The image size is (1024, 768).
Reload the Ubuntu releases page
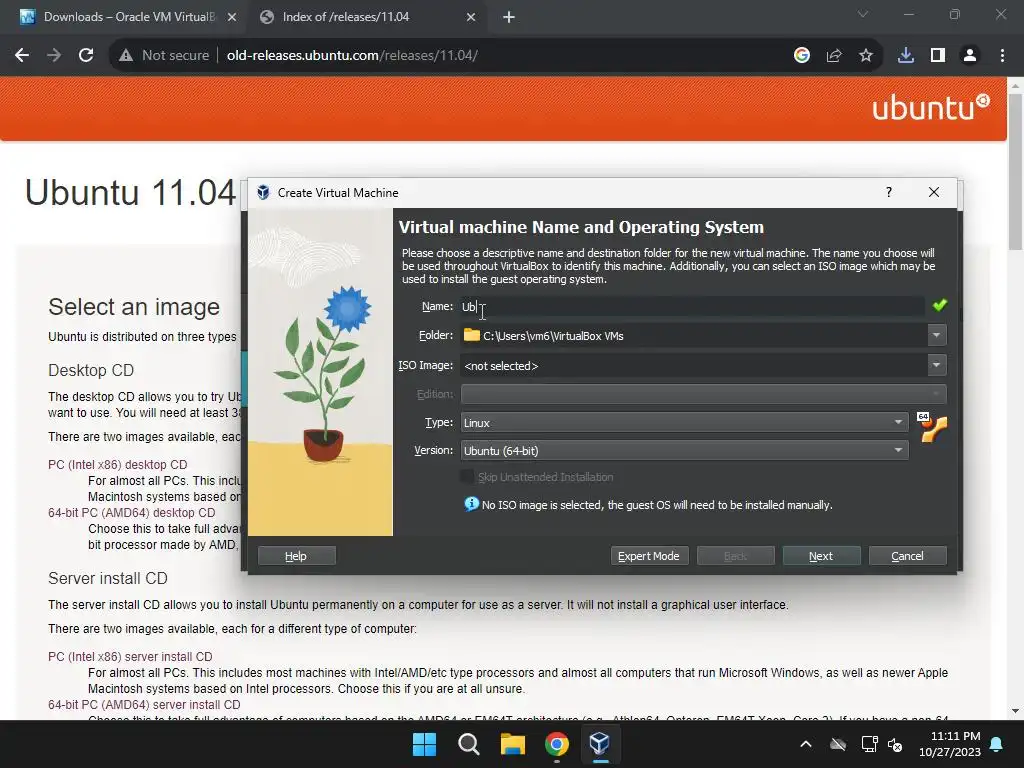(86, 56)
